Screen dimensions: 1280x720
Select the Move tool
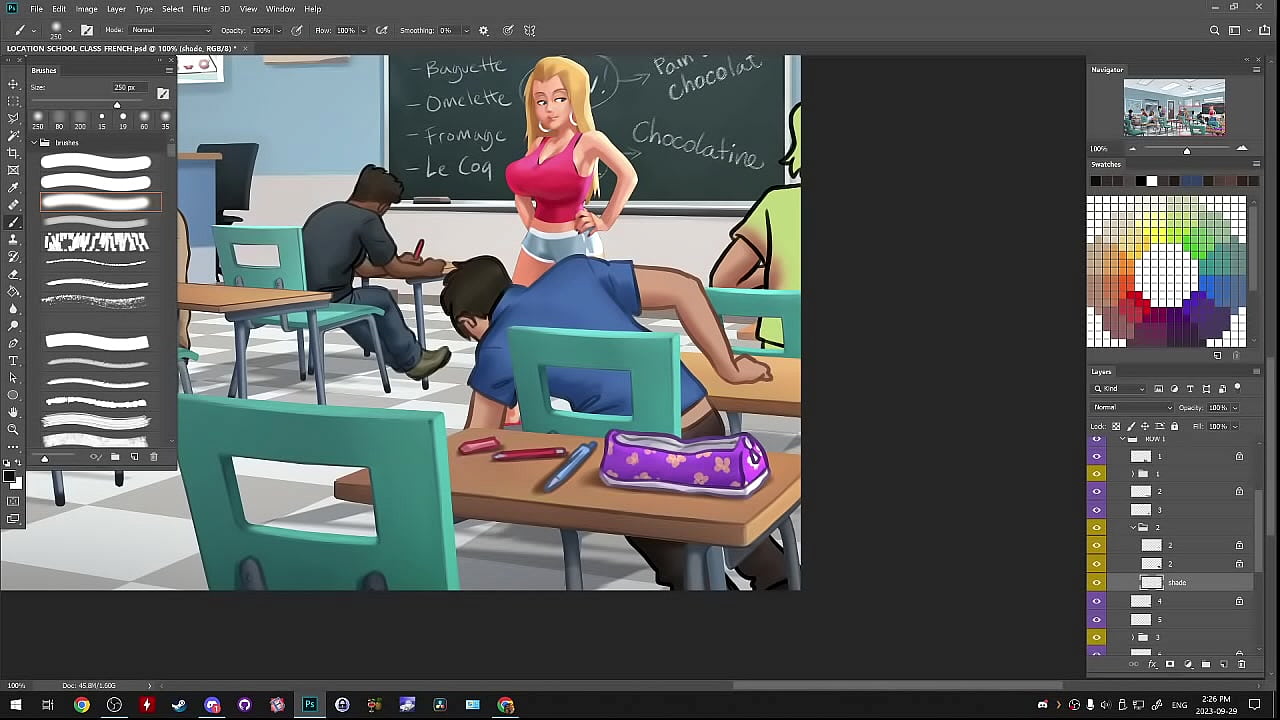pyautogui.click(x=13, y=84)
